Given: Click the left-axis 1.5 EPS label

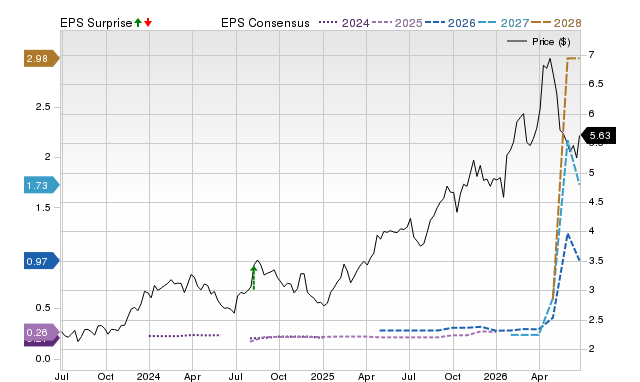Looking at the screenshot, I should tap(43, 208).
